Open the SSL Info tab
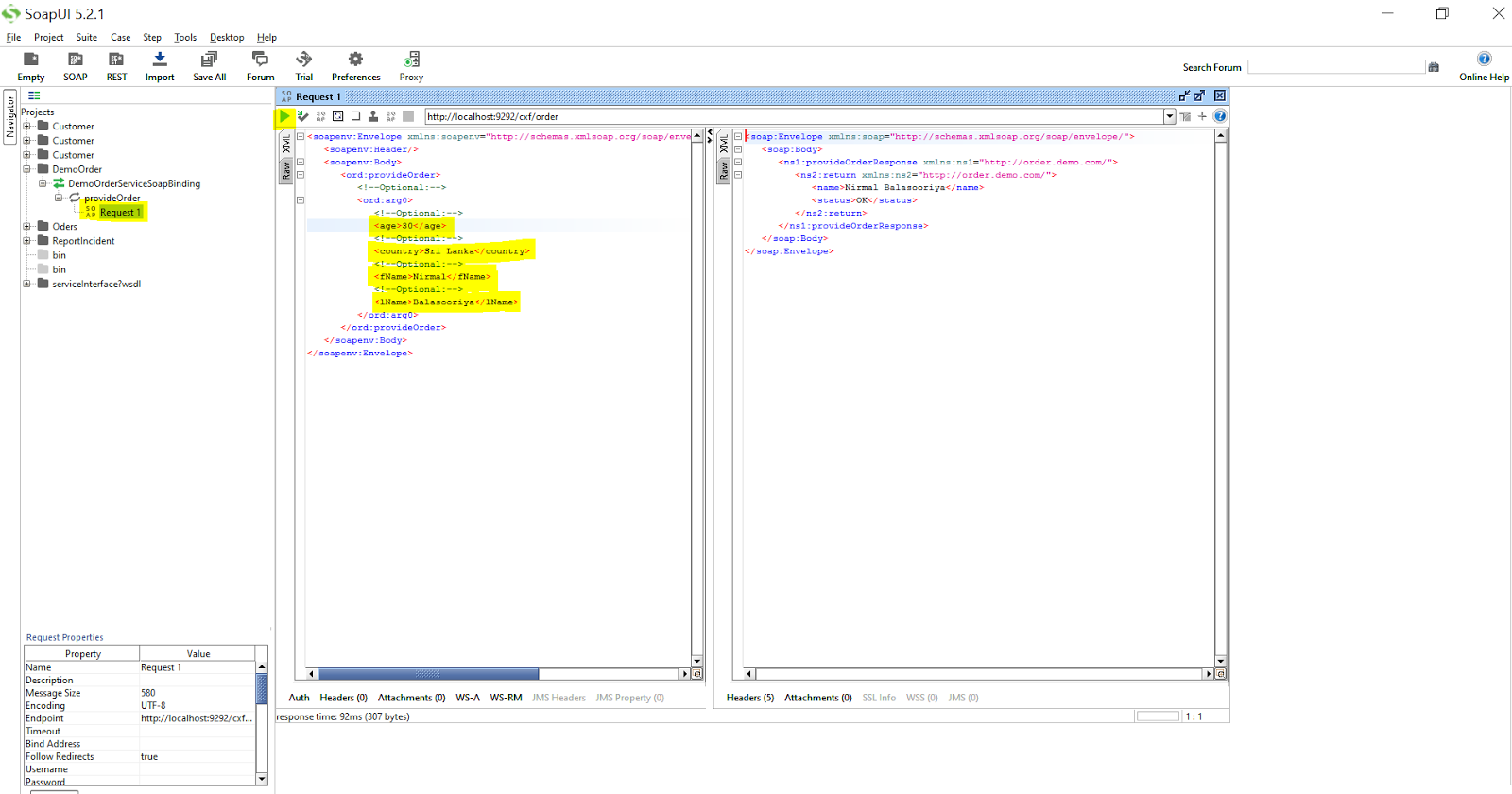This screenshot has height=794, width=1512. point(879,698)
